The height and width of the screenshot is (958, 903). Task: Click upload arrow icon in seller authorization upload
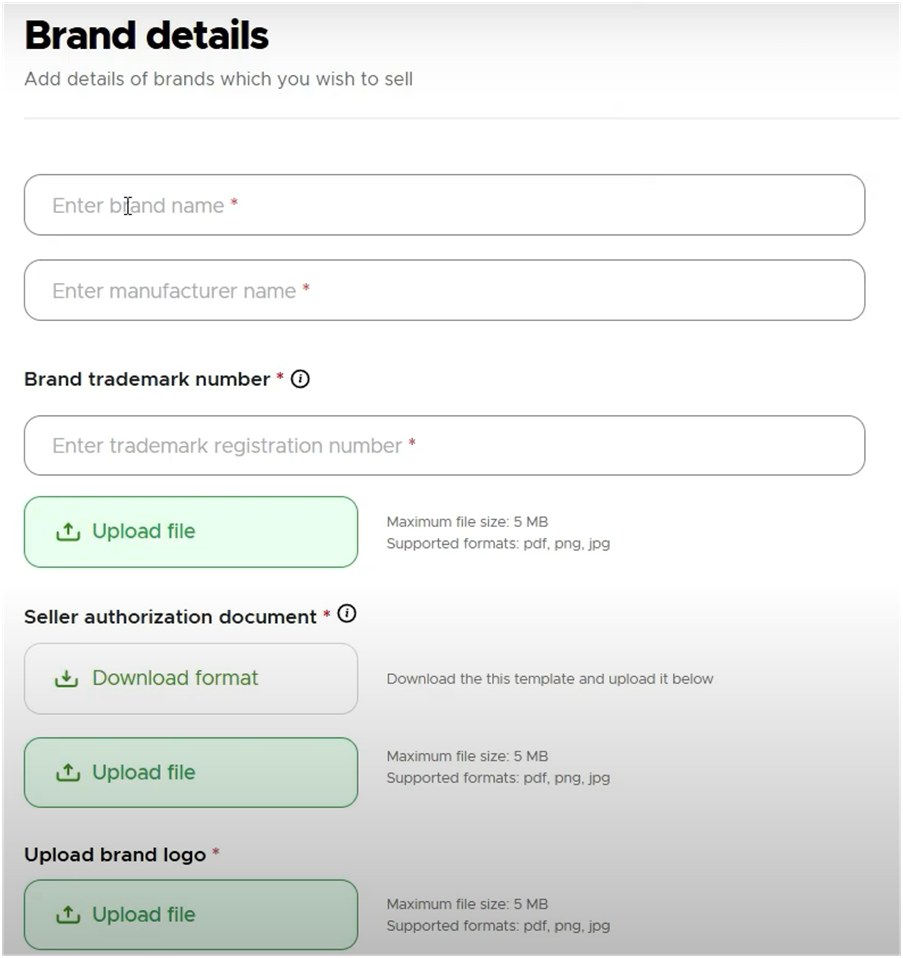pos(68,772)
